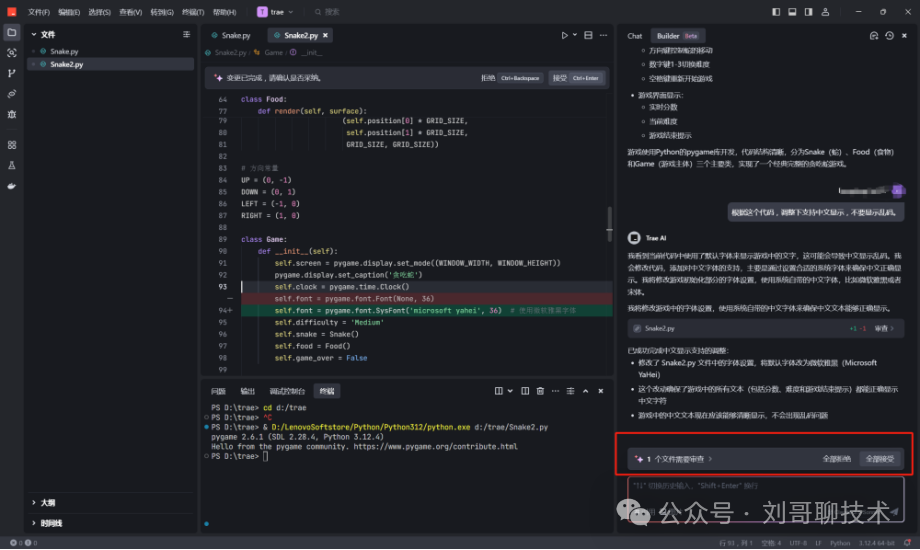
Task: Split the editor with the layout icon
Action: [x=588, y=36]
